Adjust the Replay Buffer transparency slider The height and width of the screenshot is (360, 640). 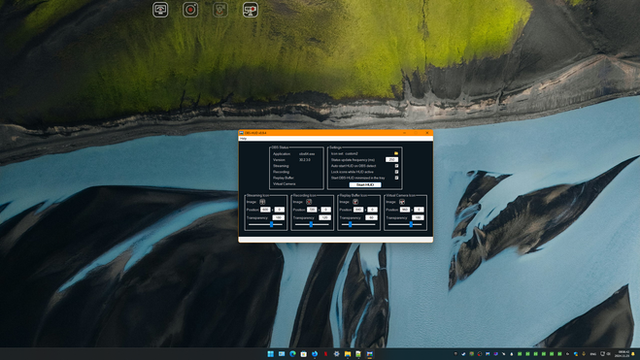click(350, 224)
